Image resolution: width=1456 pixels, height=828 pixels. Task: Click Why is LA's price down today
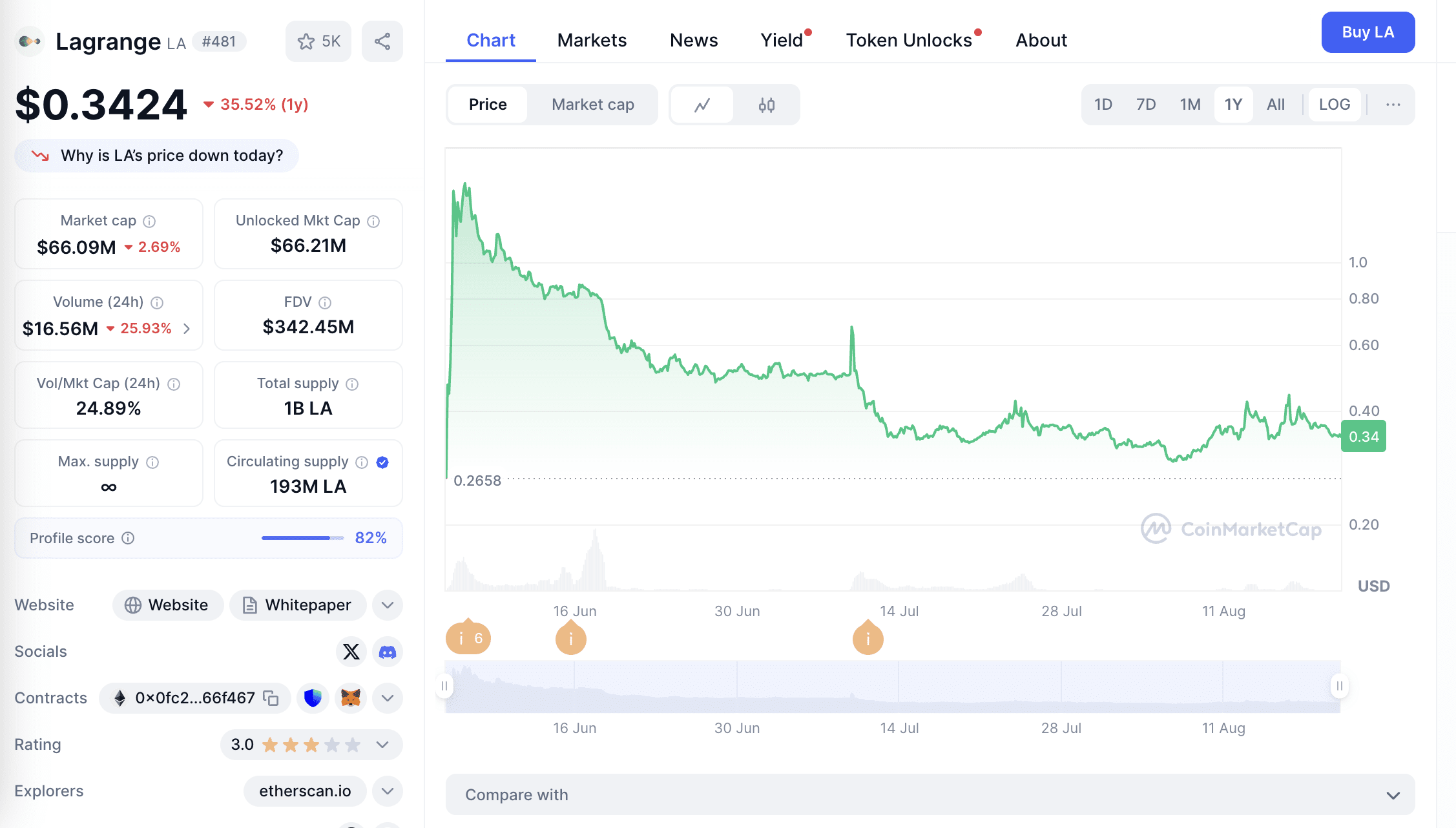(157, 156)
